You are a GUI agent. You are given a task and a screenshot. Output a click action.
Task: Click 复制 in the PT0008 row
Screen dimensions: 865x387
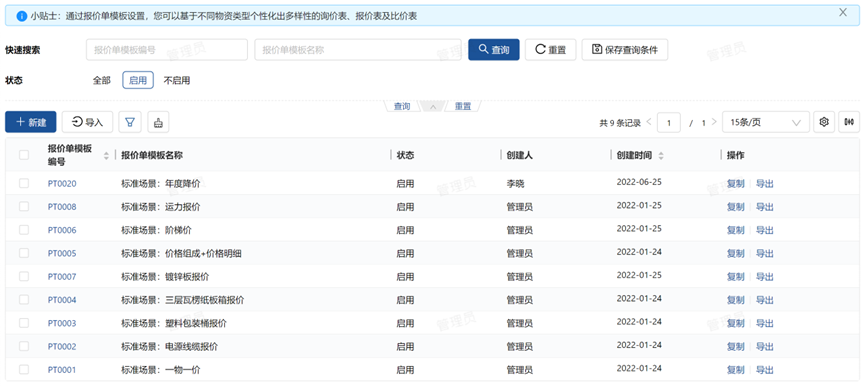tap(735, 207)
